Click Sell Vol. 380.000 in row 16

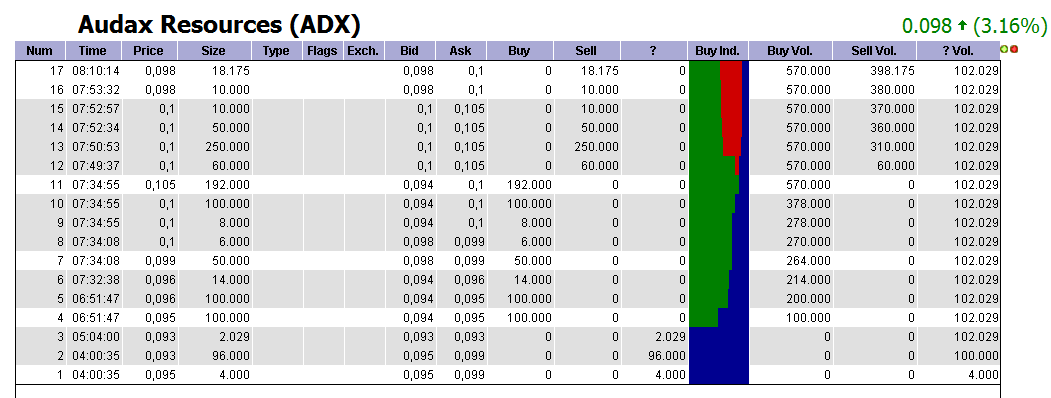[x=892, y=89]
